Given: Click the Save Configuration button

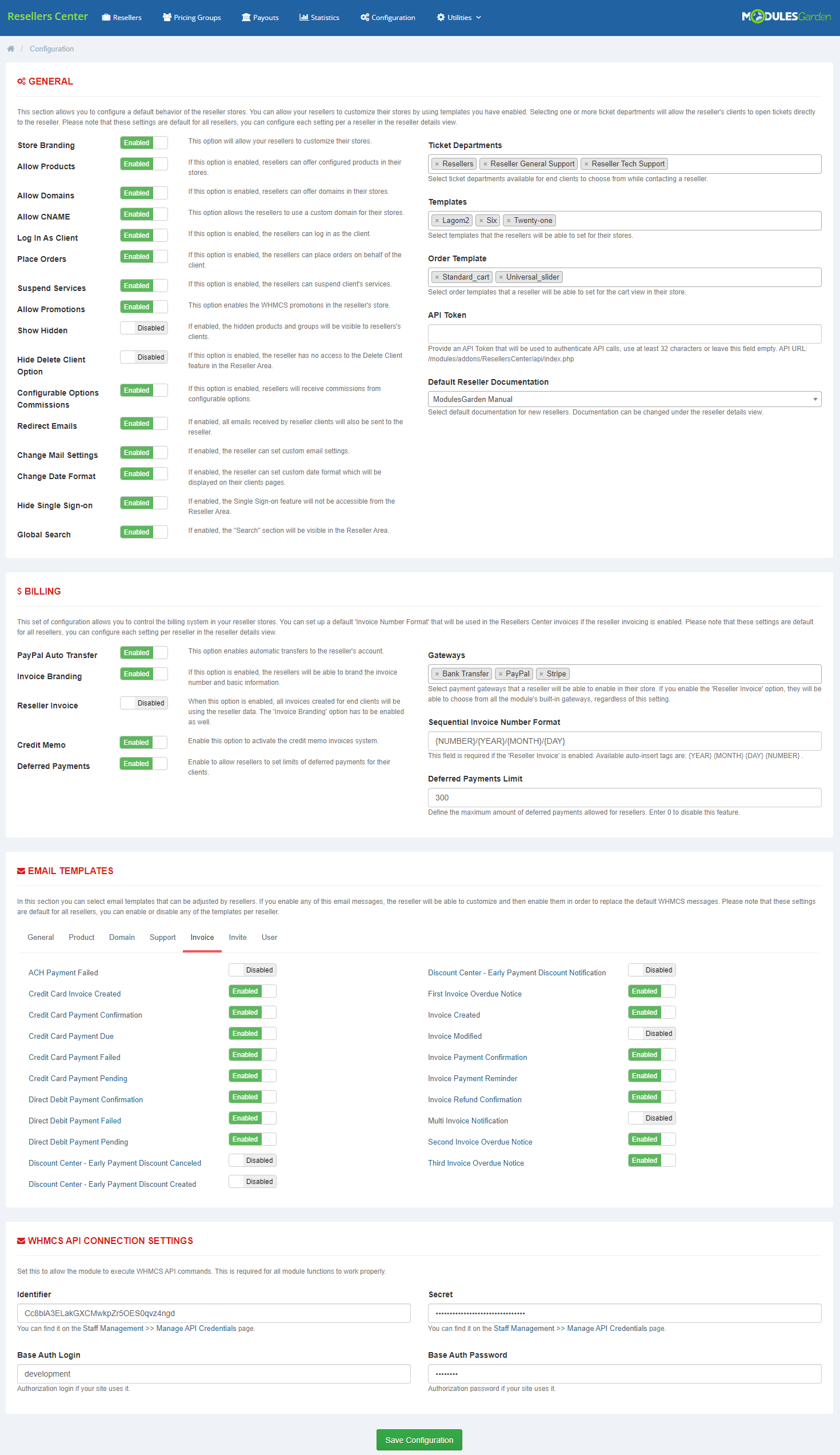Looking at the screenshot, I should (x=419, y=1440).
